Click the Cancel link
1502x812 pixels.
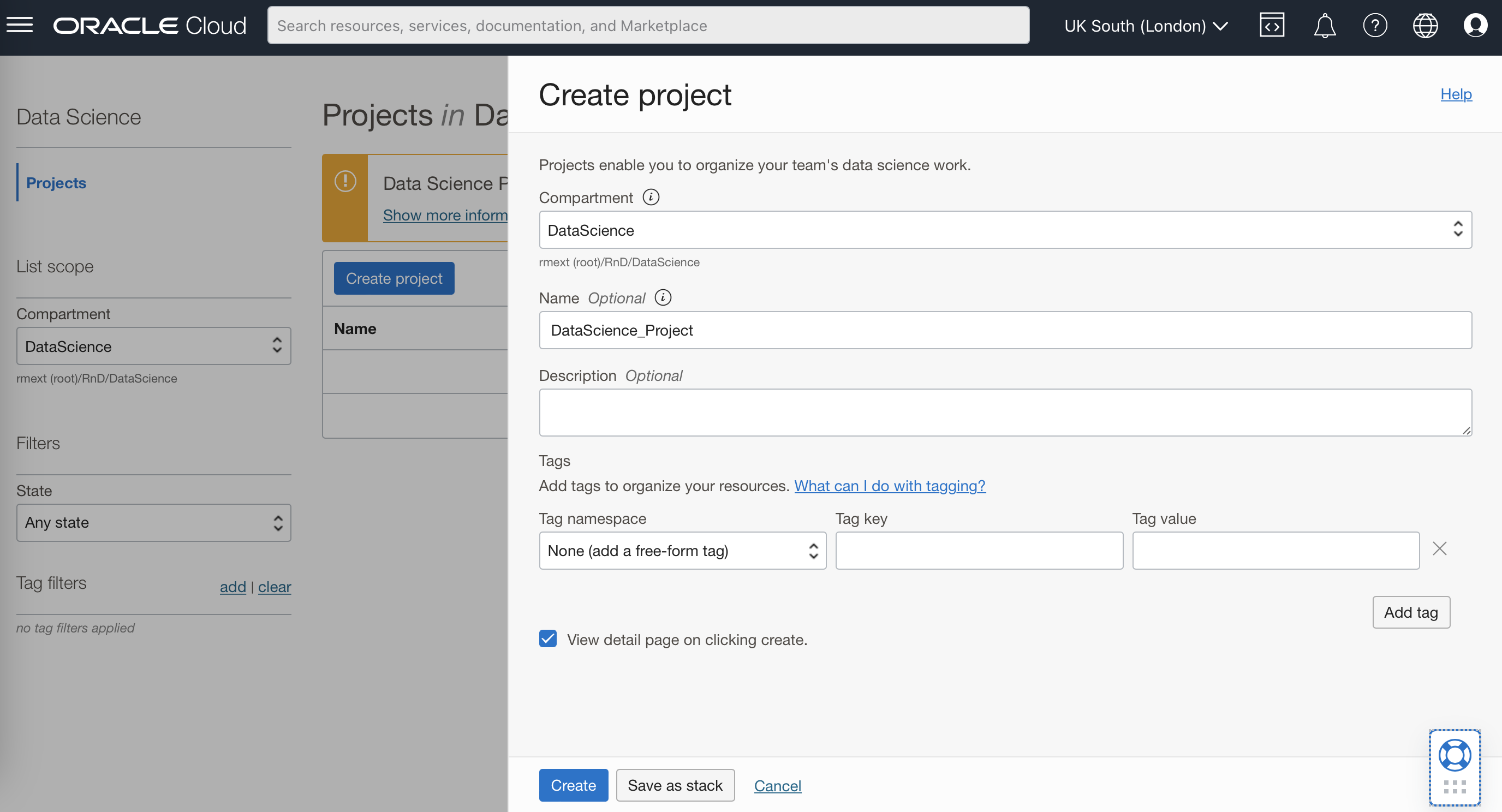777,785
